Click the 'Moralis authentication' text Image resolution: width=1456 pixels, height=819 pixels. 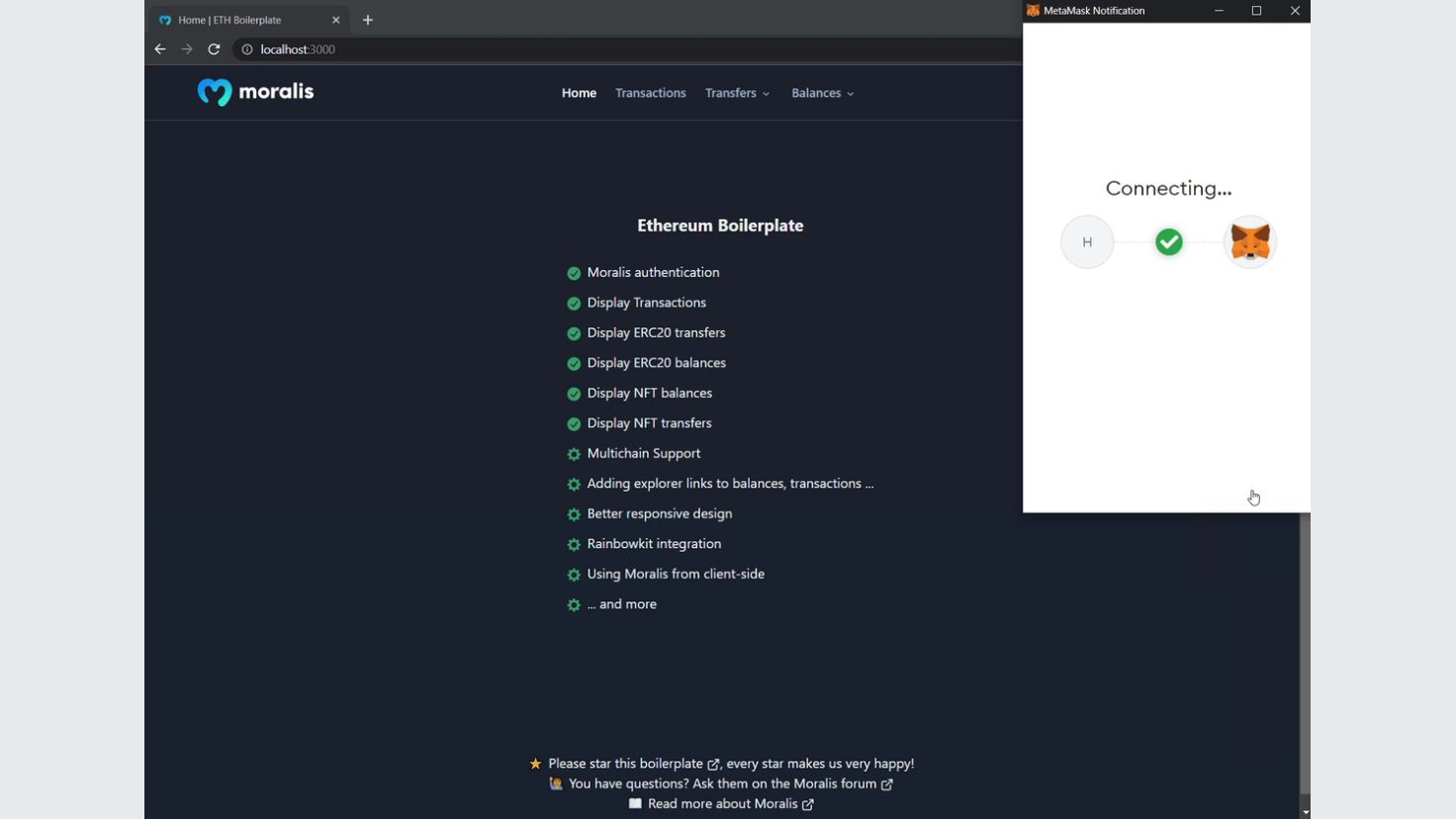tap(653, 272)
